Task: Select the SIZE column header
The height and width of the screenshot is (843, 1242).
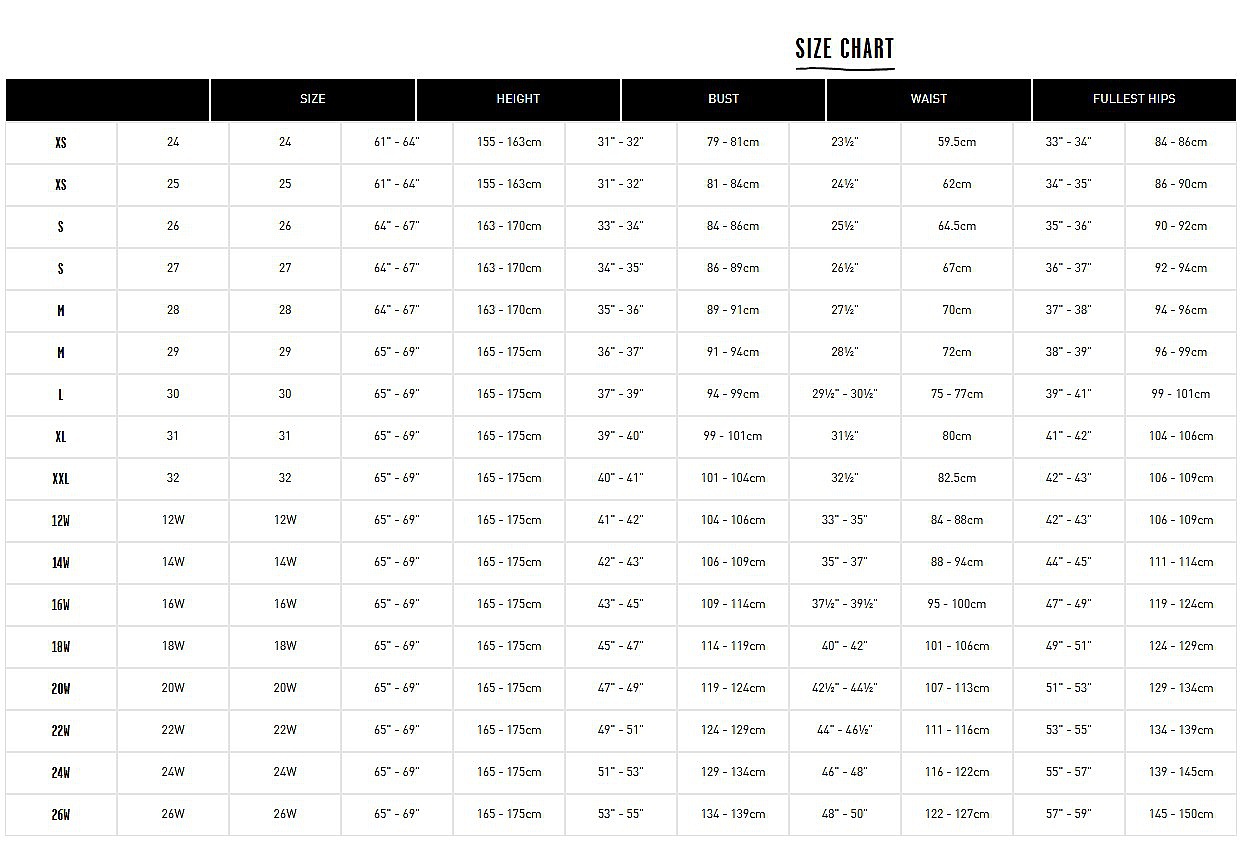Action: pyautogui.click(x=313, y=99)
